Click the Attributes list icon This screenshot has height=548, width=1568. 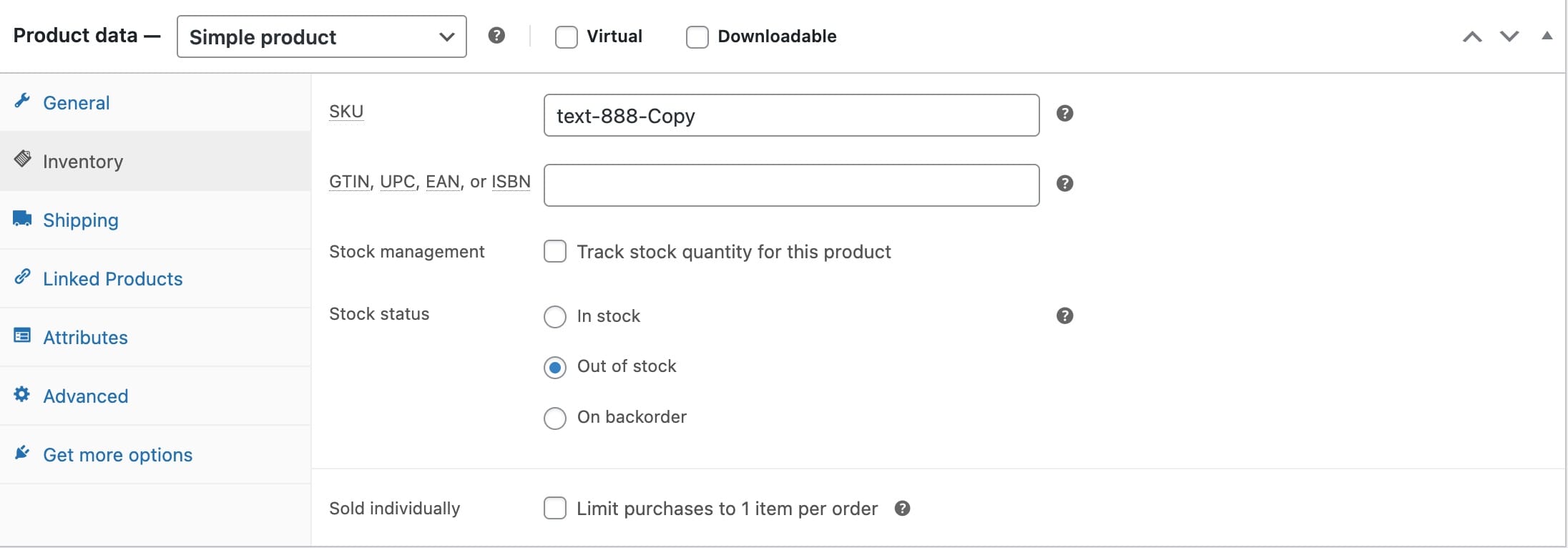(x=22, y=336)
